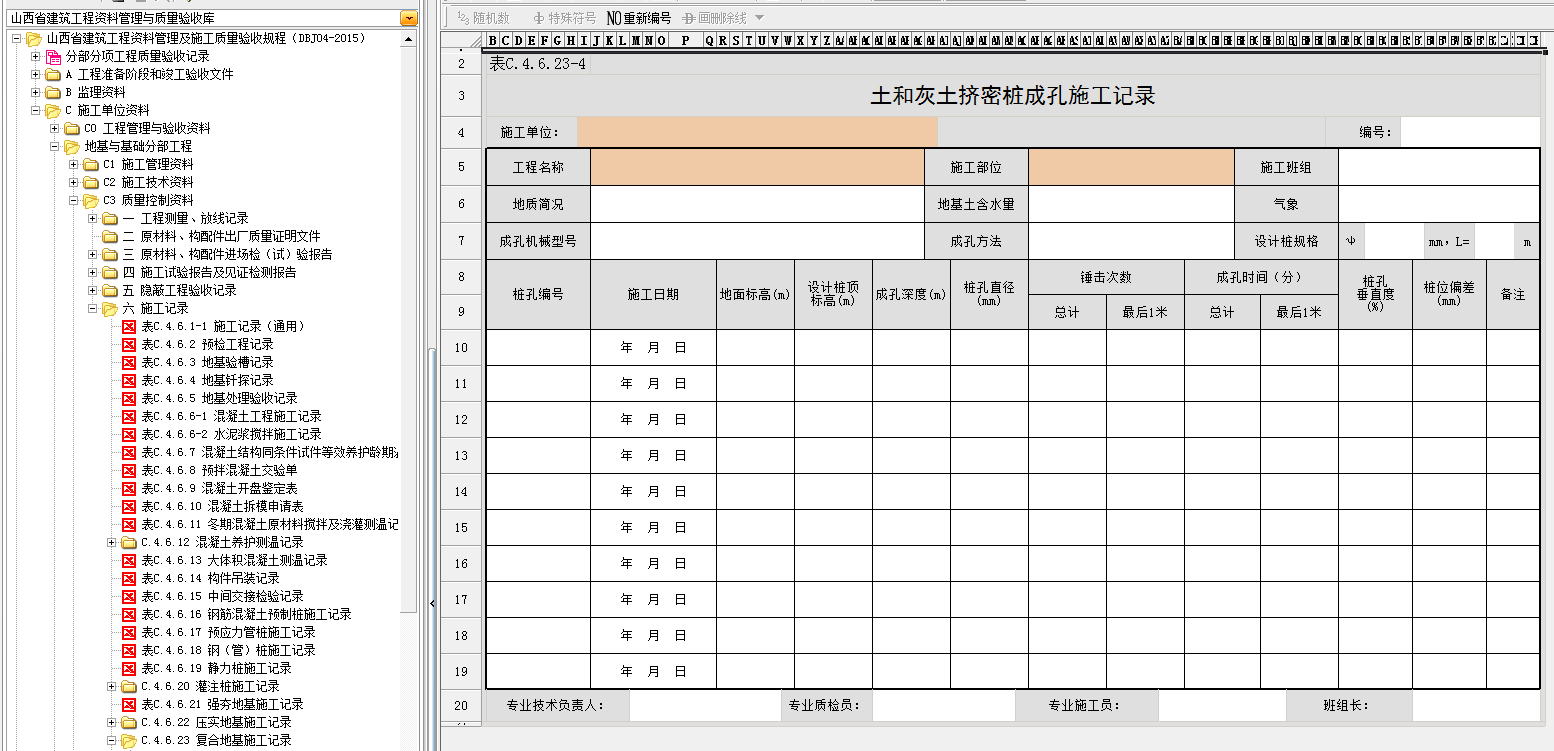Click the 地质简况 input cell
This screenshot has height=751, width=1554.
pyautogui.click(x=757, y=204)
